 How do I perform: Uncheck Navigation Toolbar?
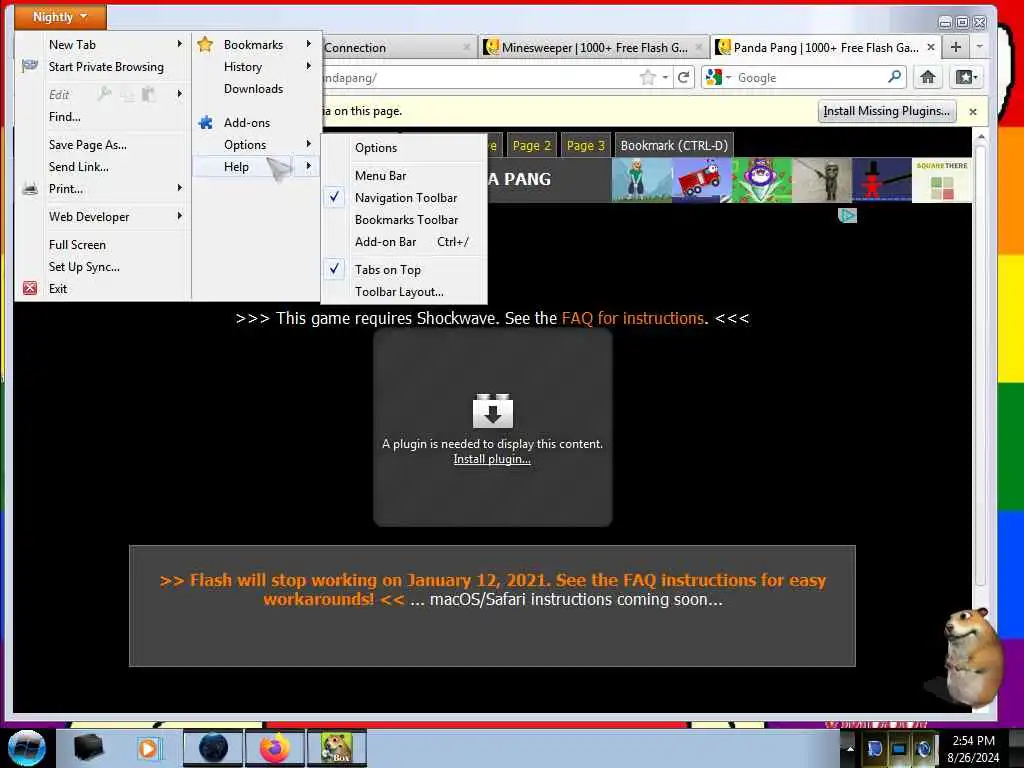coord(405,198)
